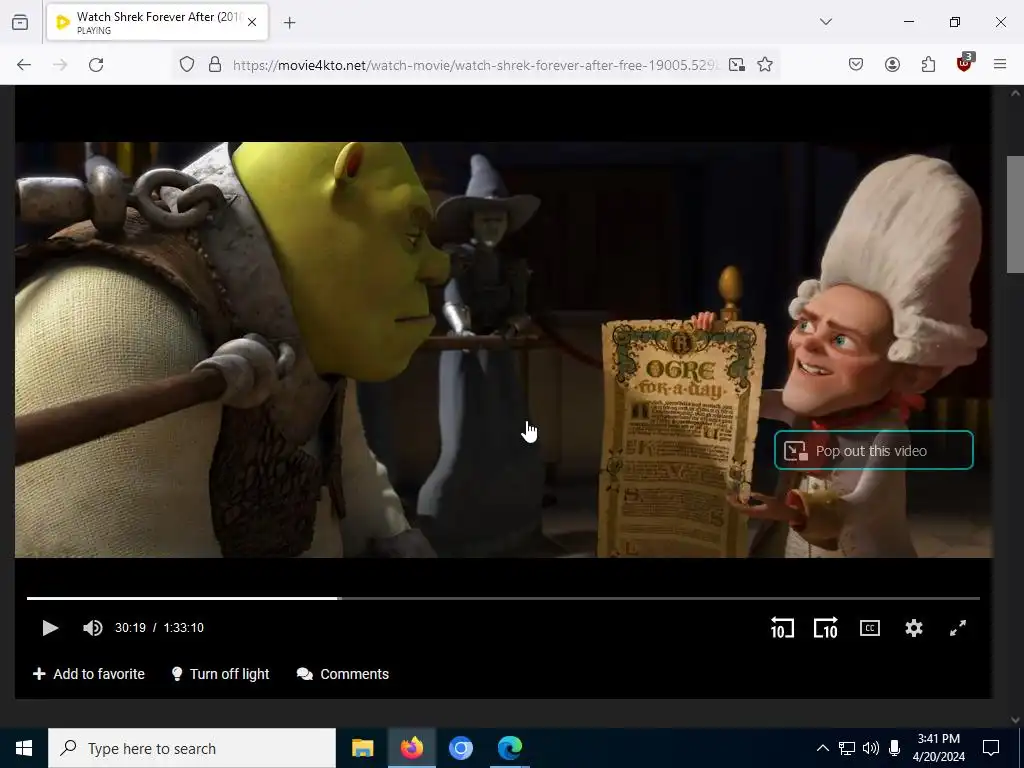The height and width of the screenshot is (768, 1024).
Task: Open picture-in-picture icon in address bar
Action: tap(737, 65)
